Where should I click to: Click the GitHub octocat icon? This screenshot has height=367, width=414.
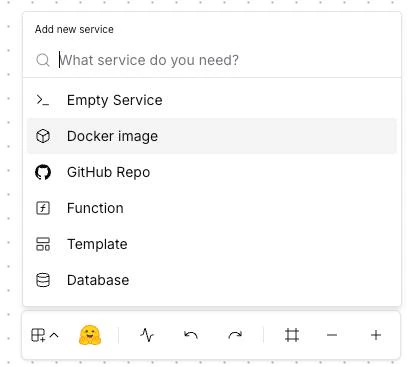43,172
